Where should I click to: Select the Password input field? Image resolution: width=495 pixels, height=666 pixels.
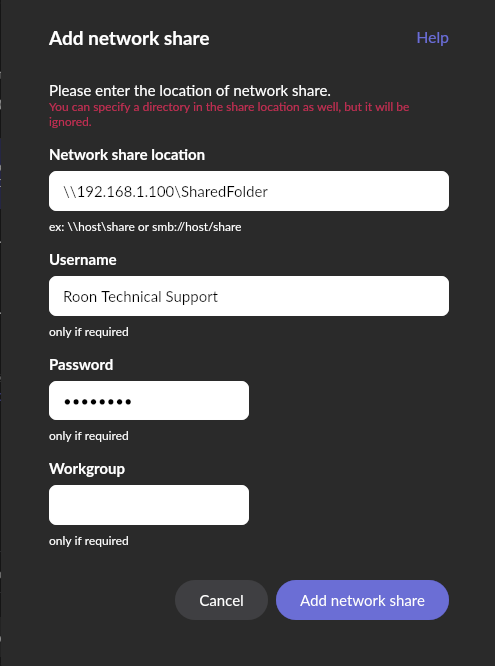coord(149,401)
